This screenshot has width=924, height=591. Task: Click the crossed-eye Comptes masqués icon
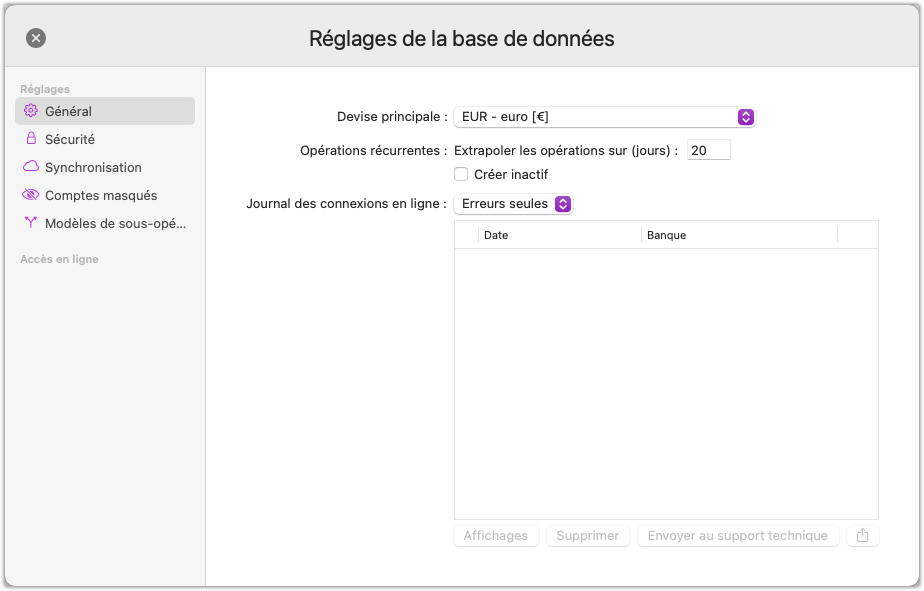[31, 195]
